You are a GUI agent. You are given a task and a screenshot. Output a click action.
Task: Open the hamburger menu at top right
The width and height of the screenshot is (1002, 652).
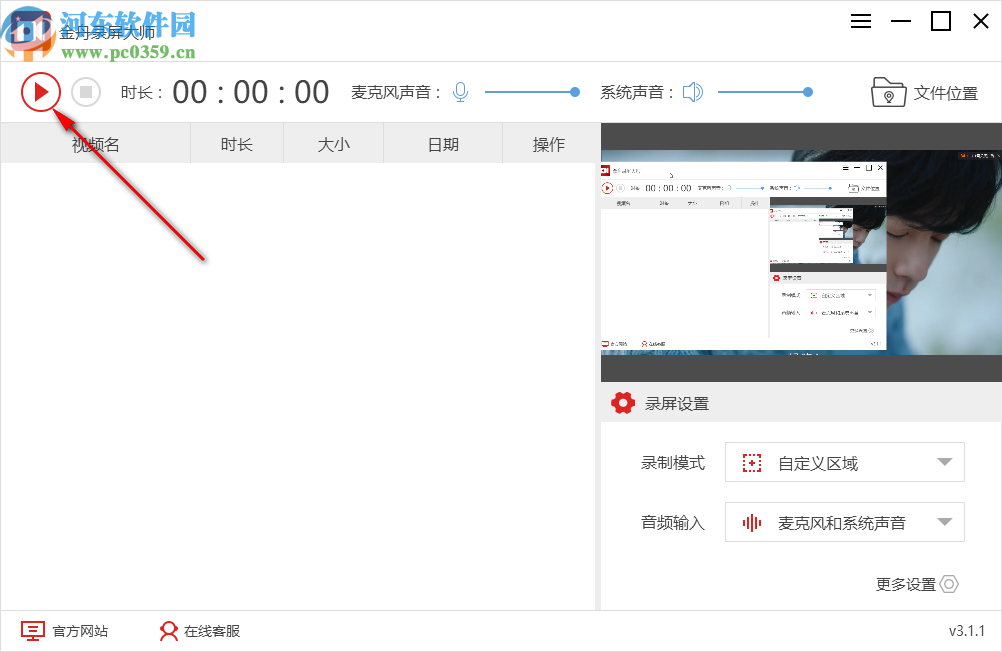[861, 20]
